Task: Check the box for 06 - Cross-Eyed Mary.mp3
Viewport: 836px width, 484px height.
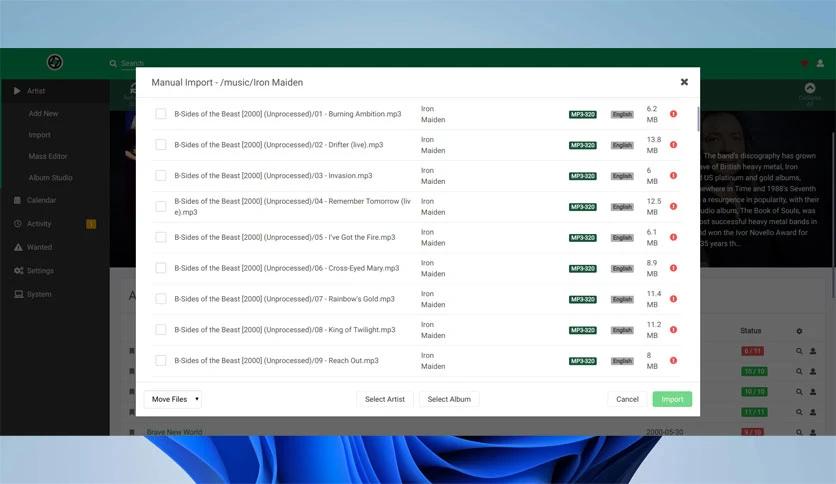Action: [160, 268]
